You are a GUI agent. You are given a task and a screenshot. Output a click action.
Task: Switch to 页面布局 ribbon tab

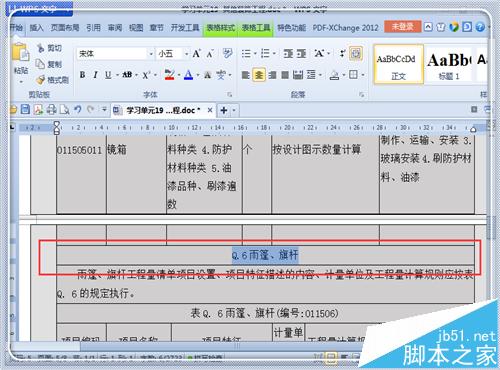pyautogui.click(x=65, y=28)
